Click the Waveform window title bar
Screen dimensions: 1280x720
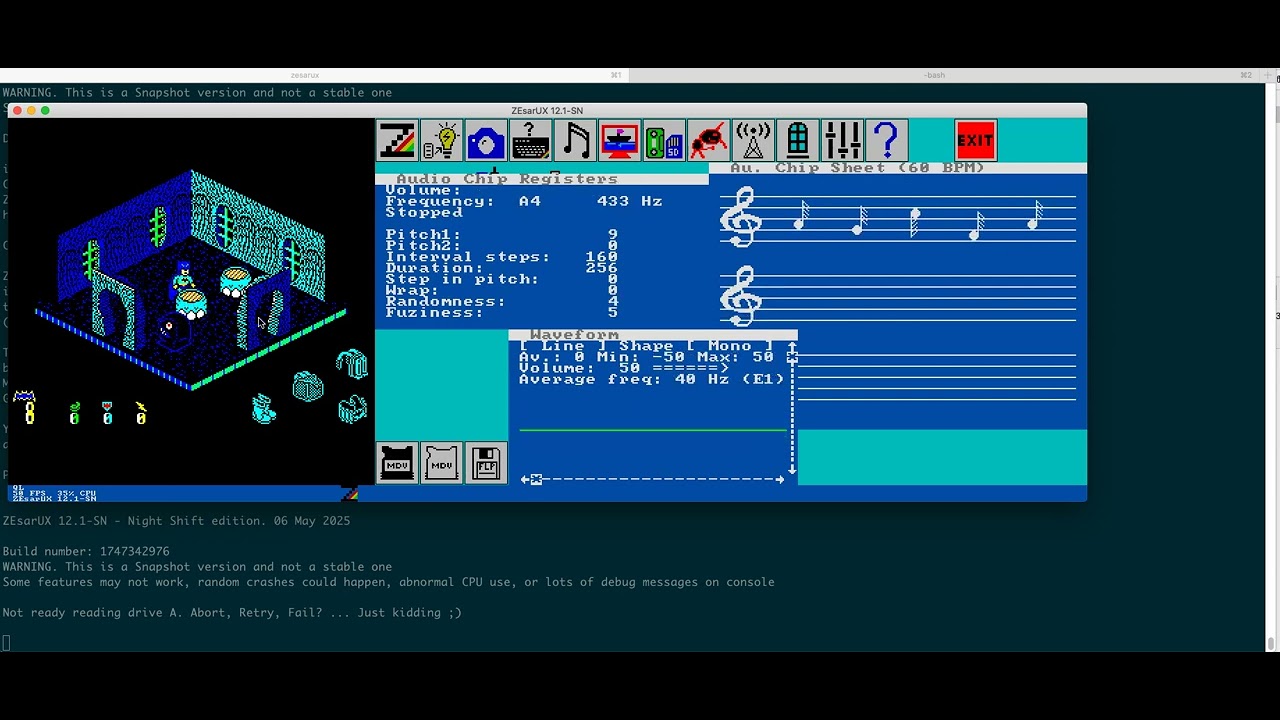(x=653, y=335)
